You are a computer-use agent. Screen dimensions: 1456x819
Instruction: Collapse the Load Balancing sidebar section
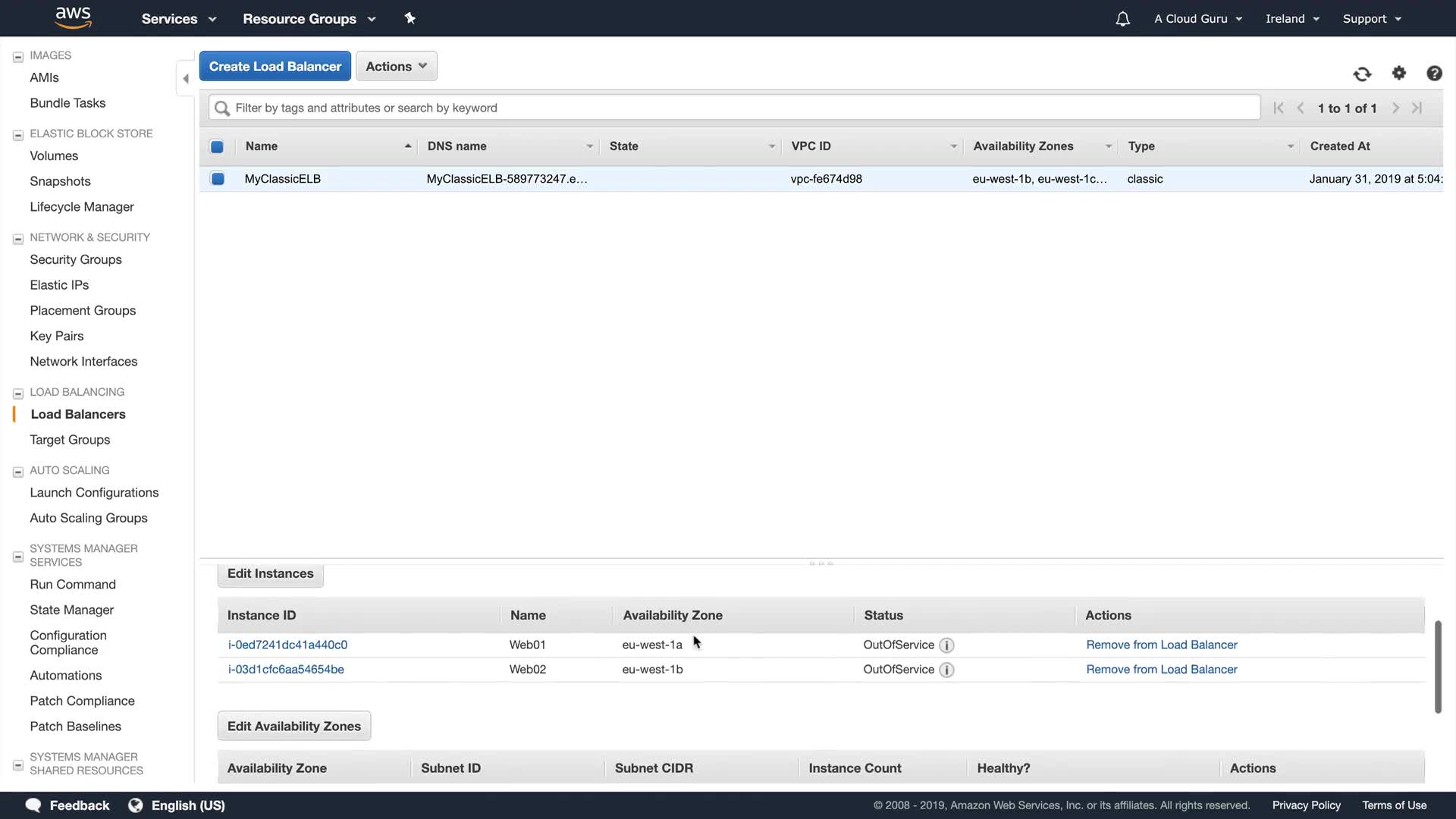(x=18, y=393)
